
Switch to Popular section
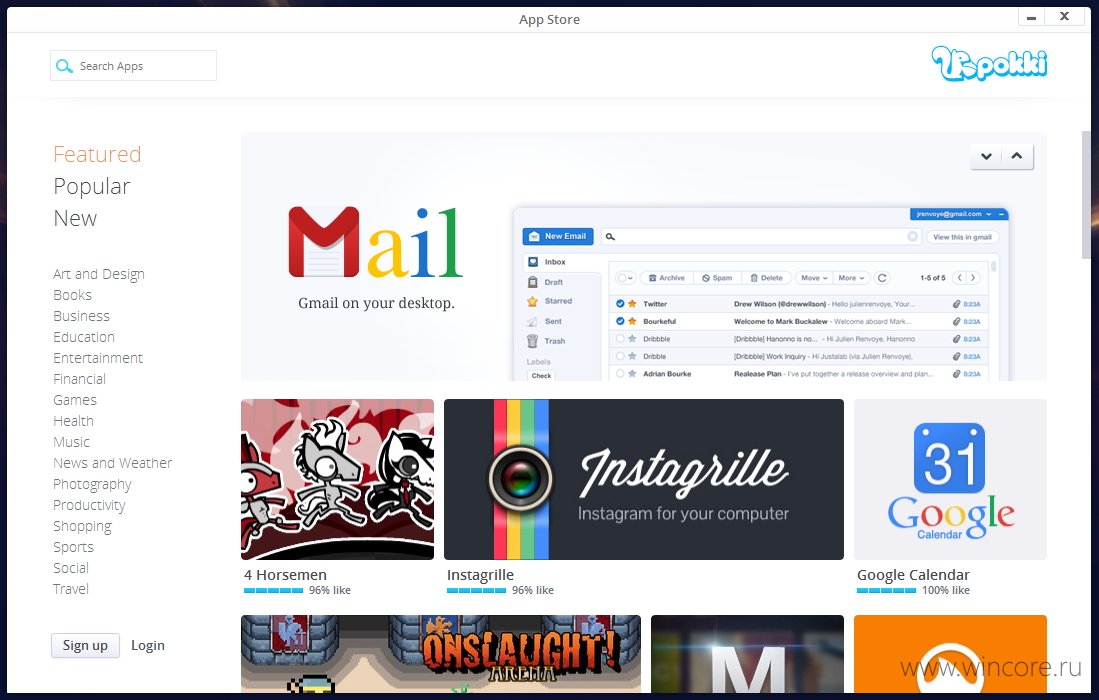92,186
